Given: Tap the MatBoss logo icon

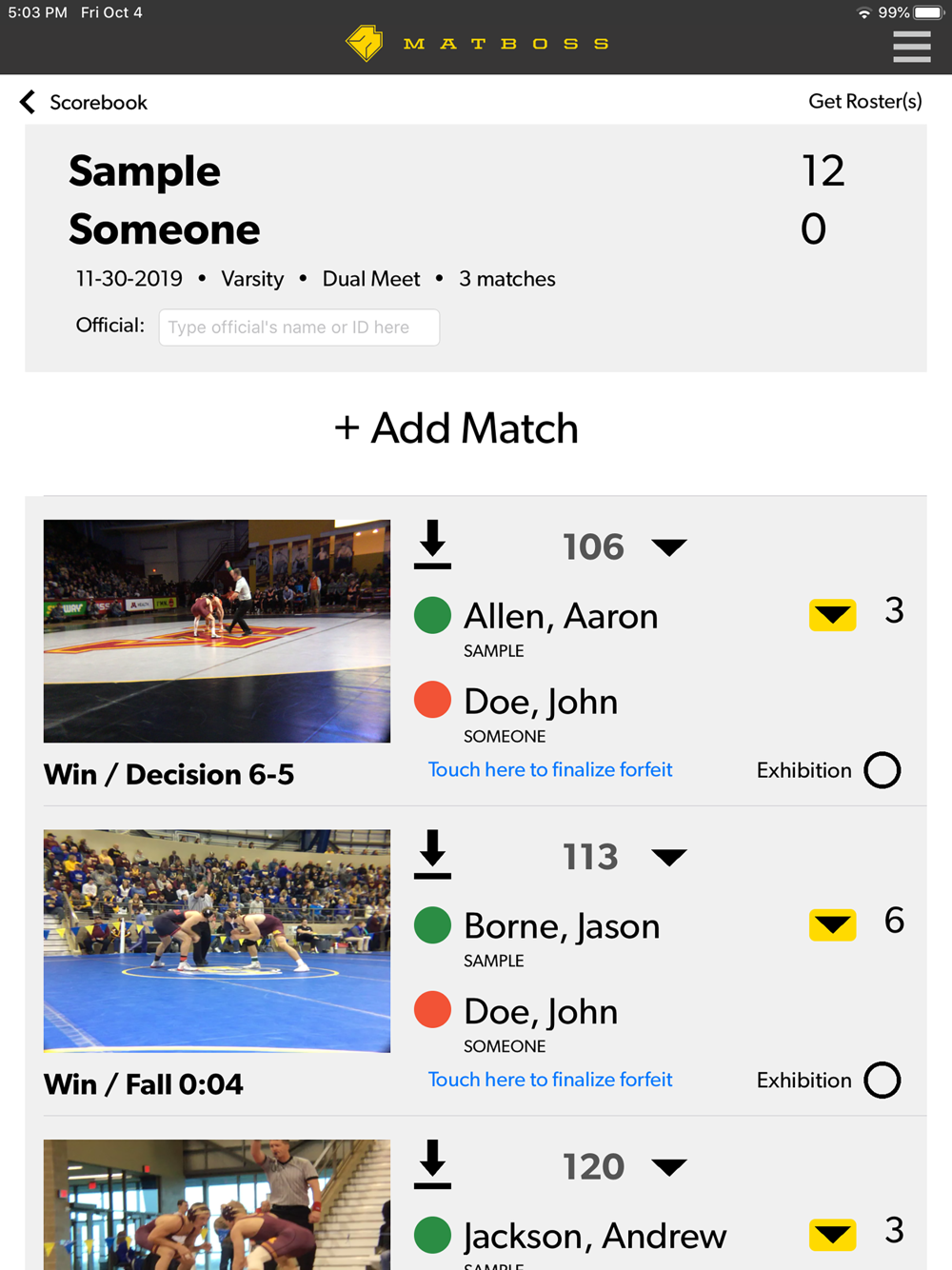Looking at the screenshot, I should (365, 43).
